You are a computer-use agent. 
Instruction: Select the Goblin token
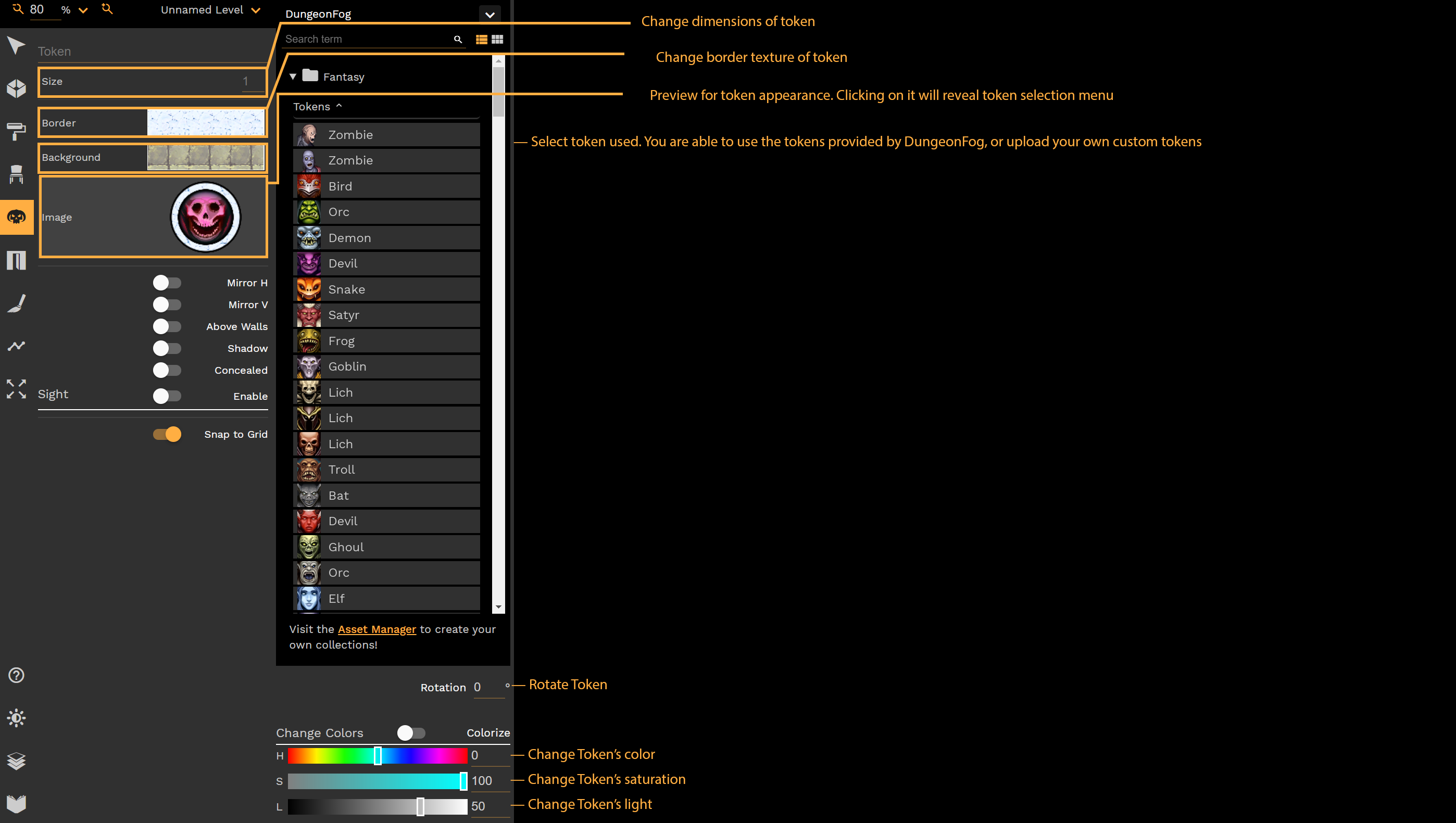click(387, 366)
